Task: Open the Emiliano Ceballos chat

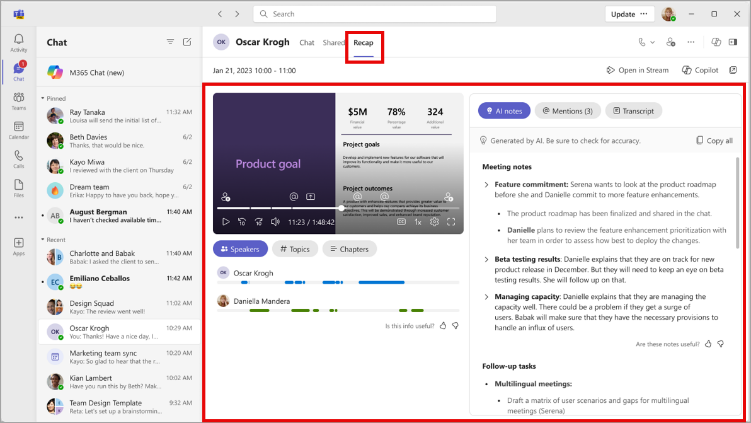Action: click(x=119, y=282)
